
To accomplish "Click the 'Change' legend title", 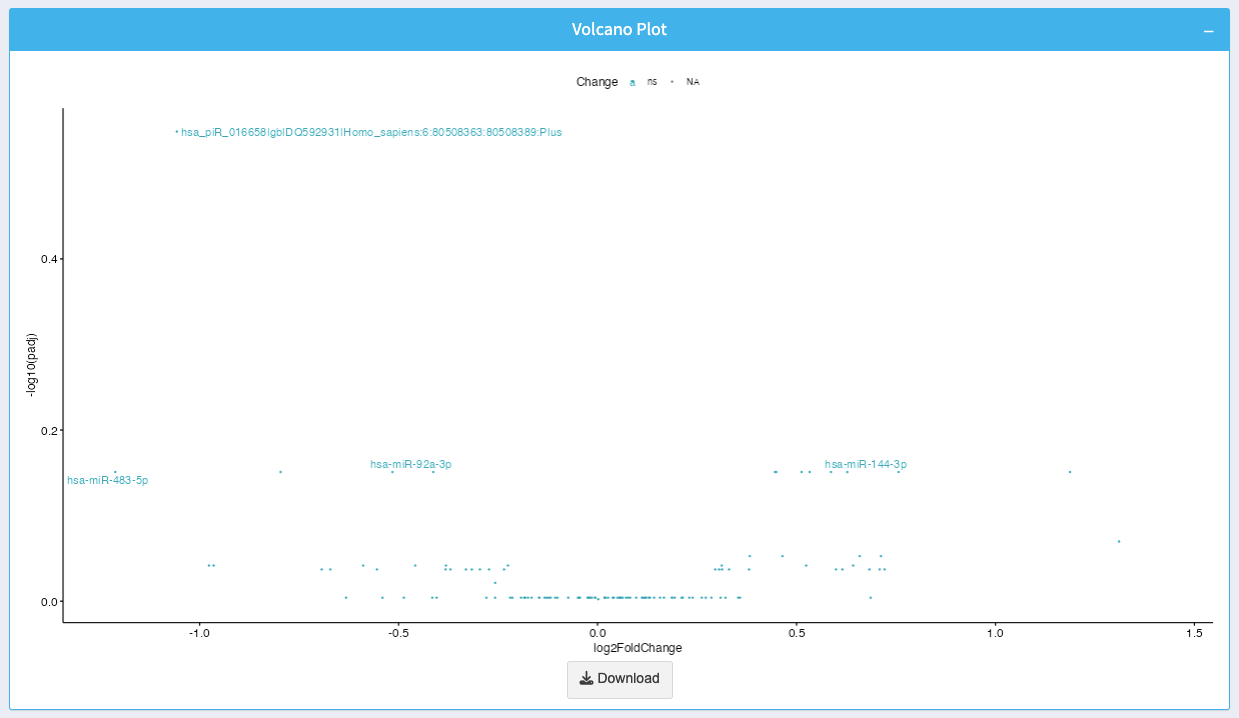I will click(x=597, y=82).
